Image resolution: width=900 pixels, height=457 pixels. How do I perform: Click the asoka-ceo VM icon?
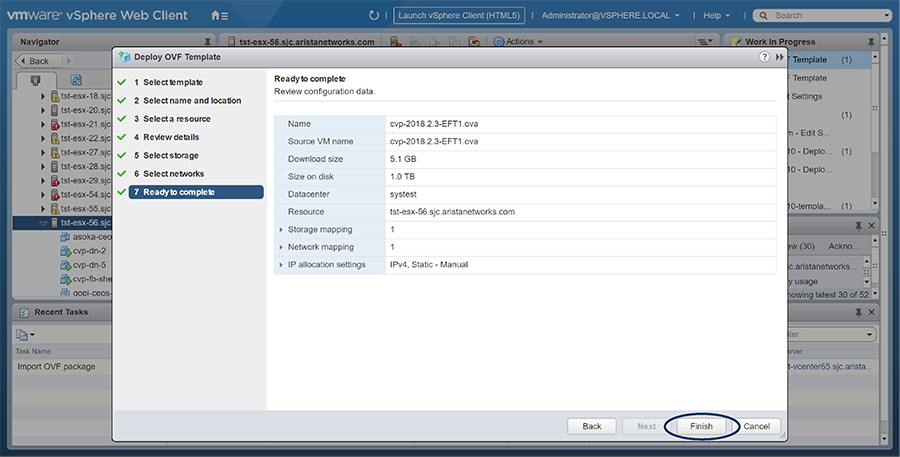(x=65, y=237)
